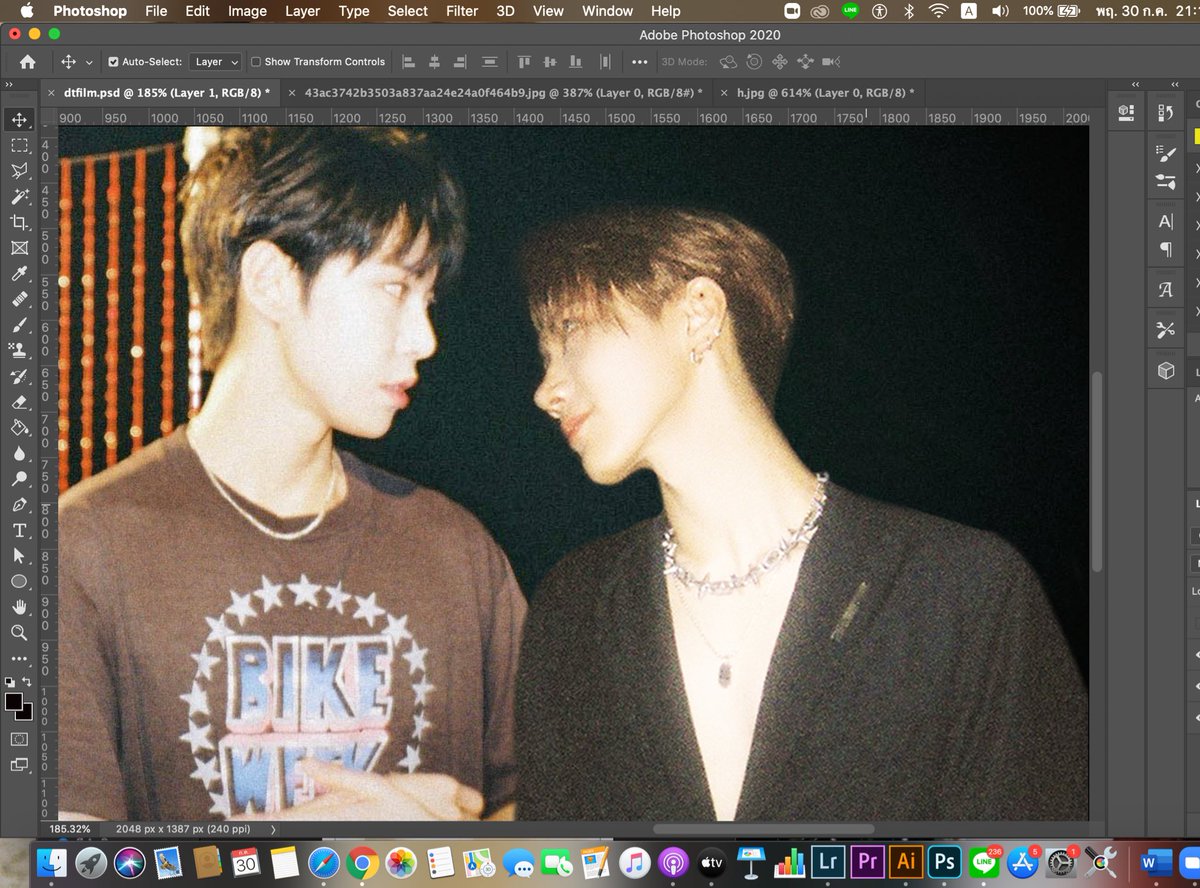Select the Ellipse shape tool
The image size is (1200, 888).
pyautogui.click(x=19, y=581)
